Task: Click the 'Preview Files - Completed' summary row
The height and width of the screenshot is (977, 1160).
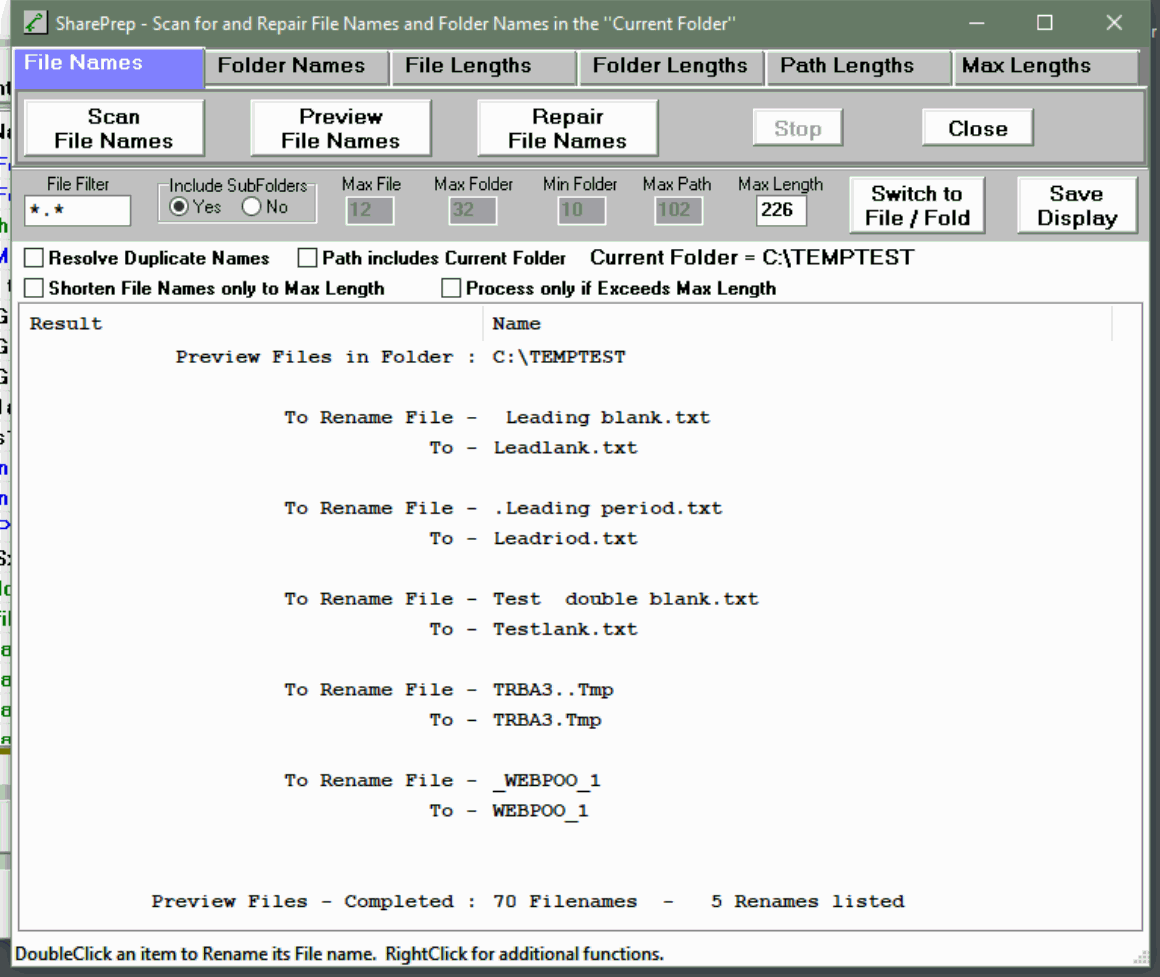Action: coord(528,902)
